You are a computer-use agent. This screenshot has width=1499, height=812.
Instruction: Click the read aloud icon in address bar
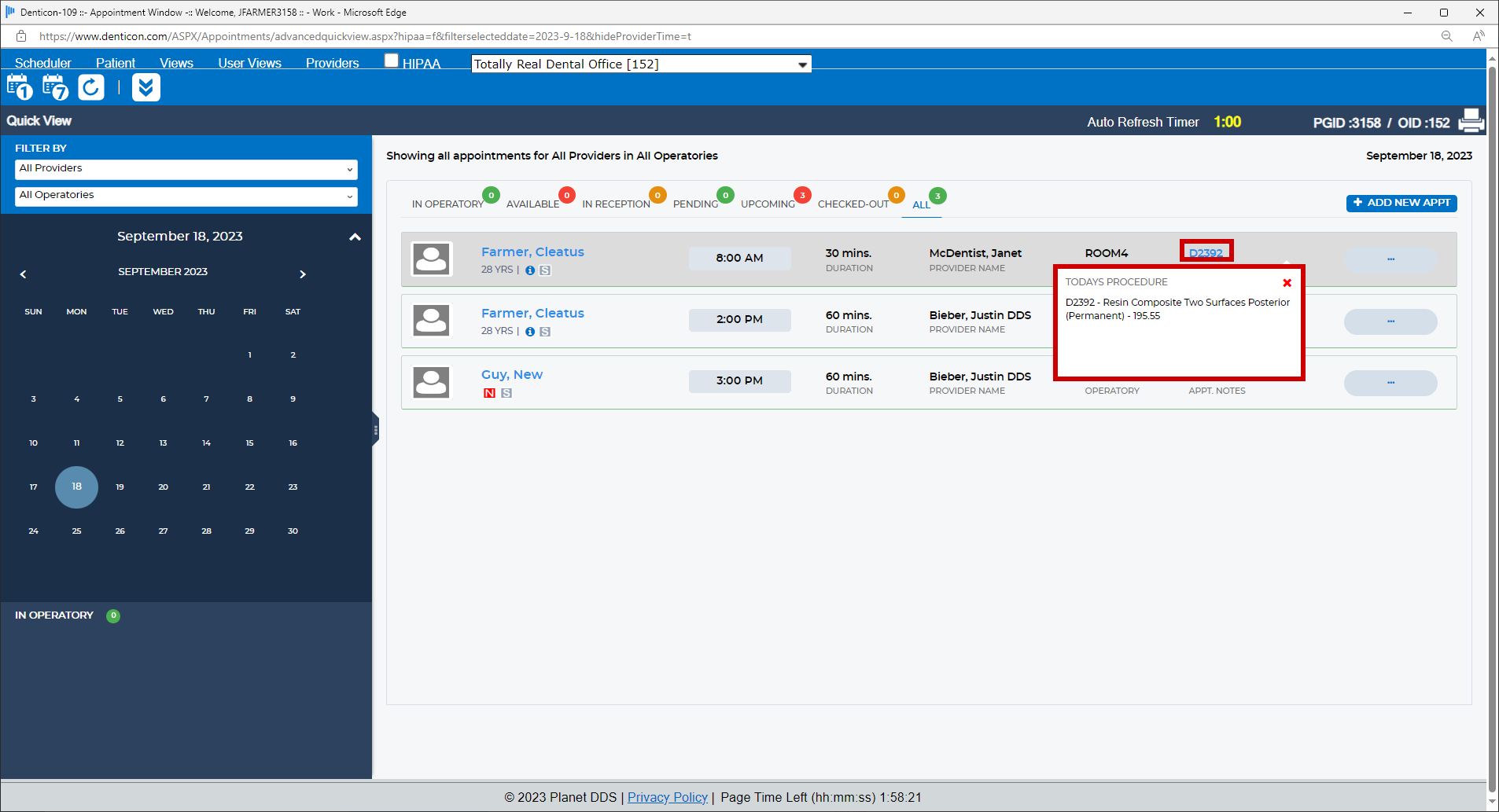click(x=1479, y=36)
